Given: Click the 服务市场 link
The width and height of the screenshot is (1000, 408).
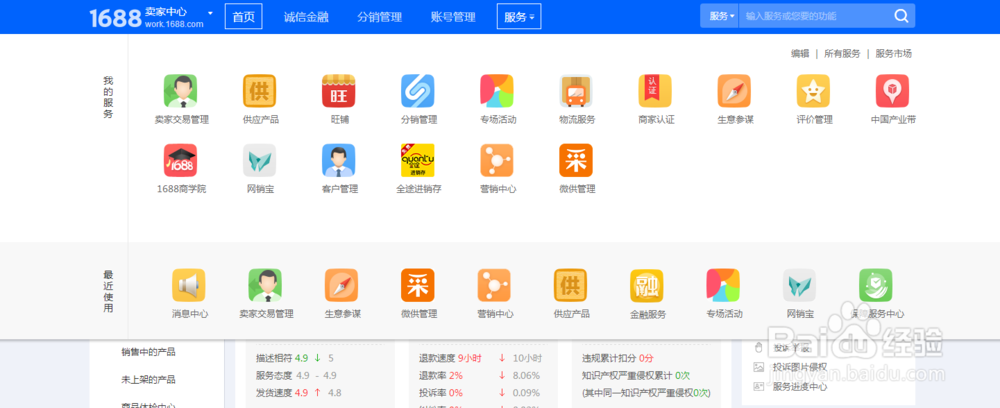Looking at the screenshot, I should [893, 54].
